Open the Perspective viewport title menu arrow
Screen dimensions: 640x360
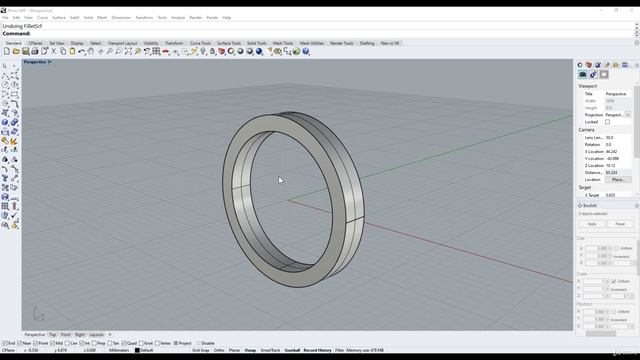click(x=49, y=62)
